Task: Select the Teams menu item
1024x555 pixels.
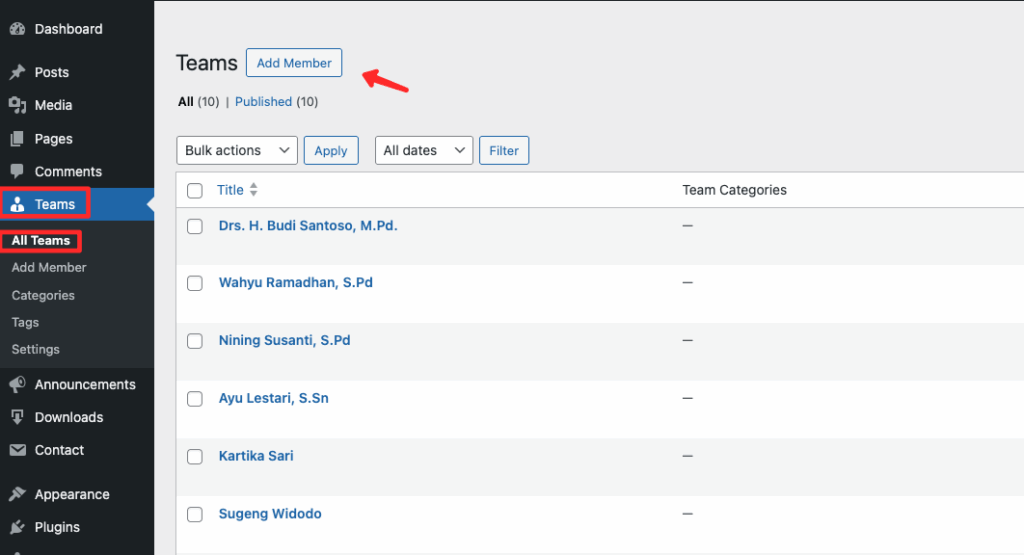Action: coord(55,204)
